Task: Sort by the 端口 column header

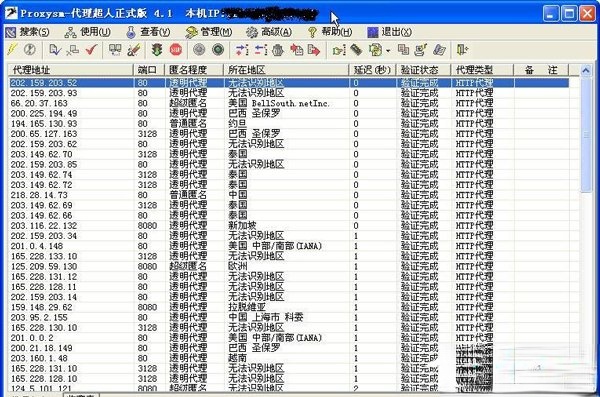Action: click(x=149, y=70)
